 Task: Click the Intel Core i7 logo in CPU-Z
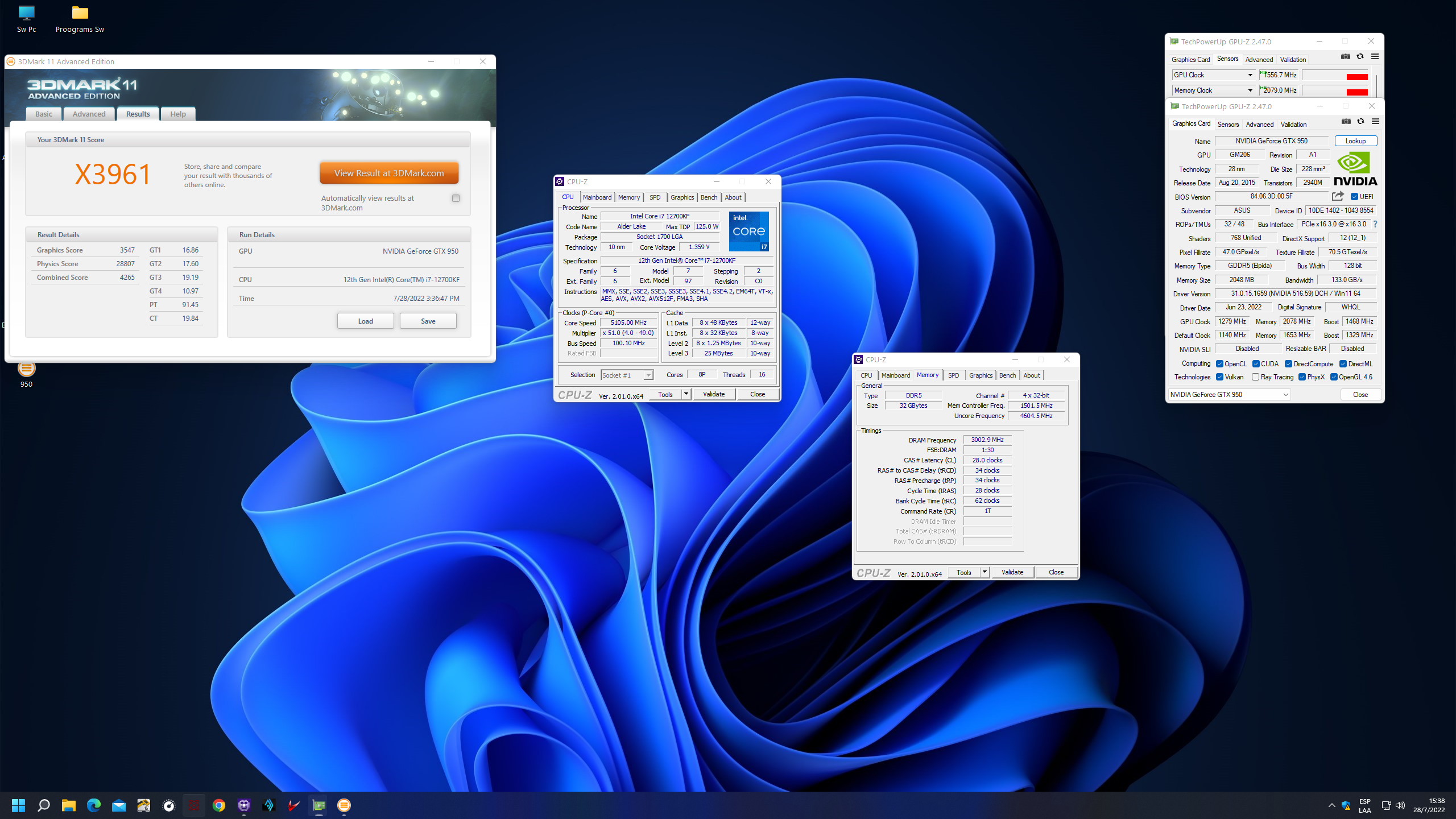pos(749,231)
